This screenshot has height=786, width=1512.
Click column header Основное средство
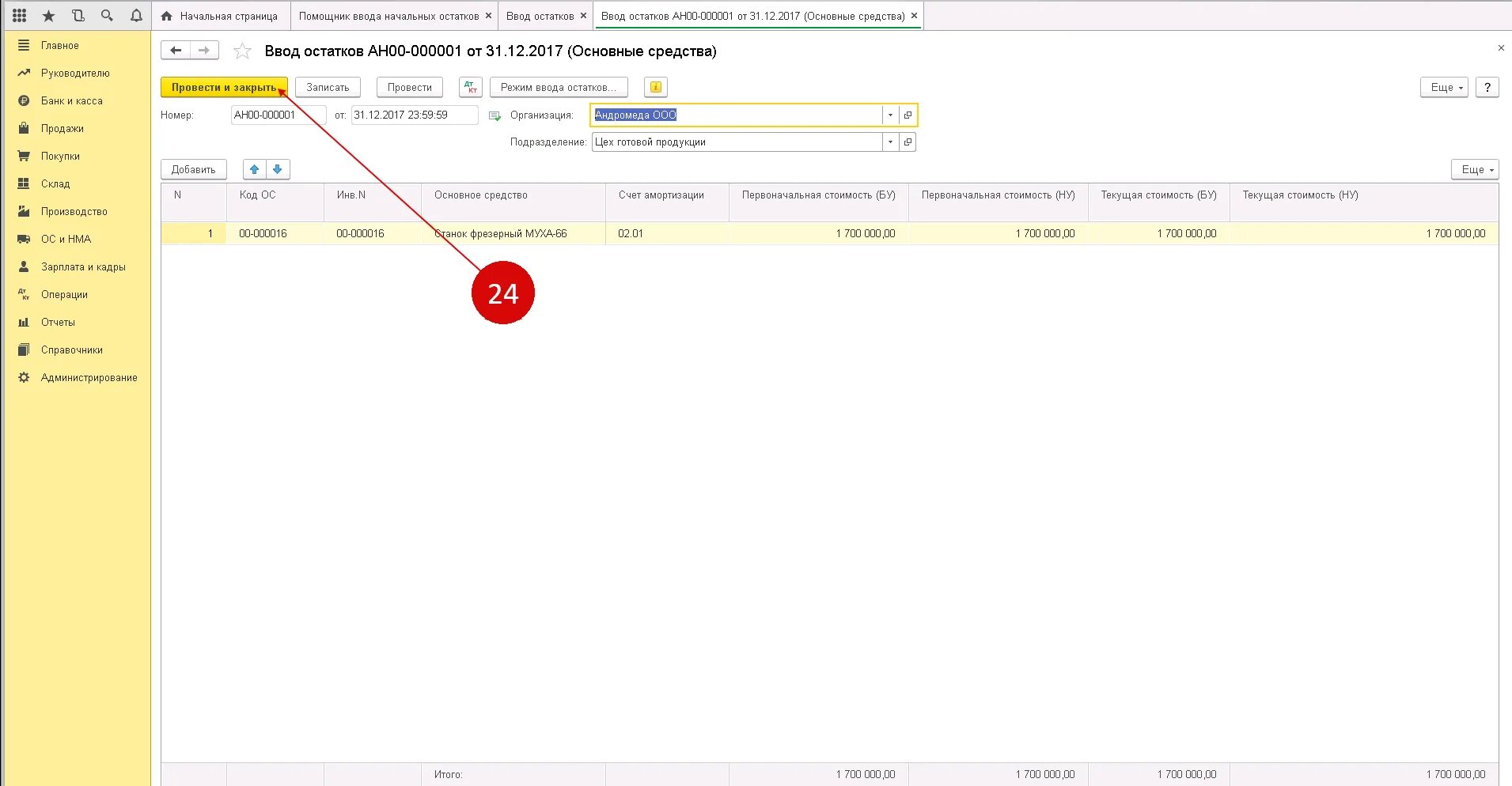513,202
